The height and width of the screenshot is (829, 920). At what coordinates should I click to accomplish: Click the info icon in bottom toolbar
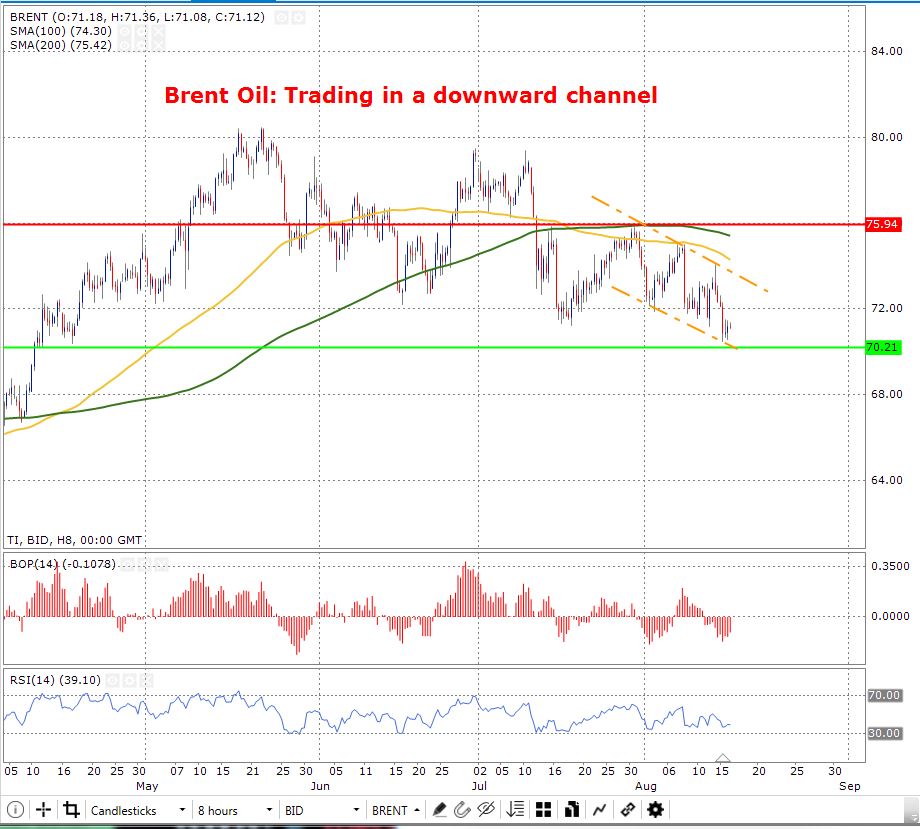coord(15,810)
